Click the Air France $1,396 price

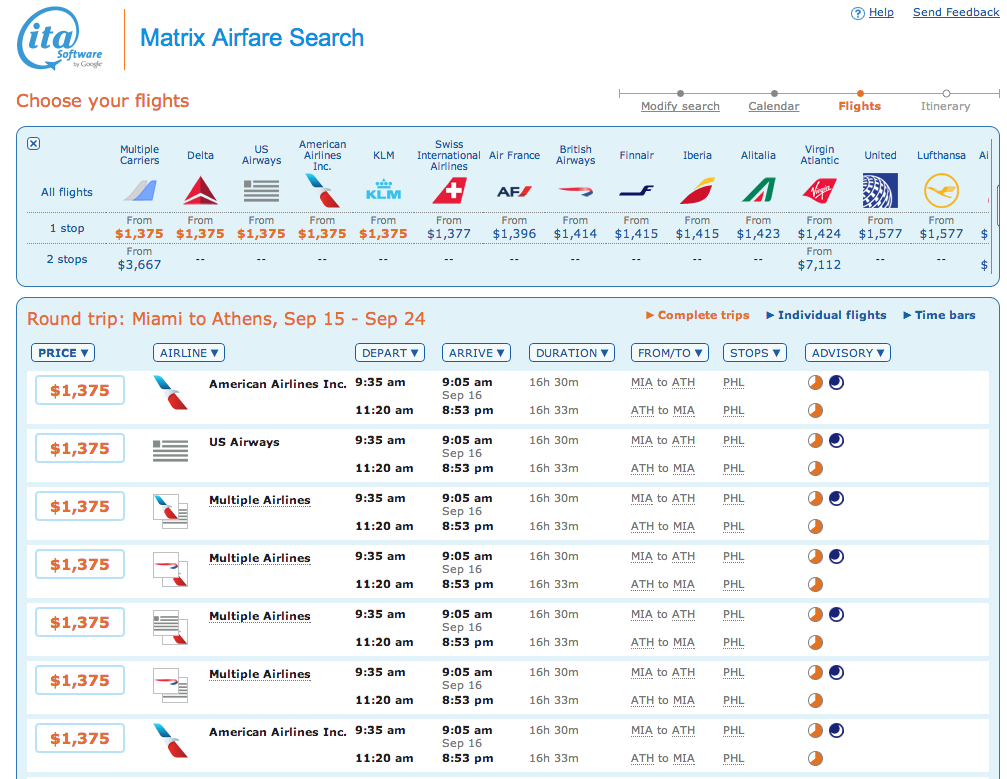click(514, 234)
